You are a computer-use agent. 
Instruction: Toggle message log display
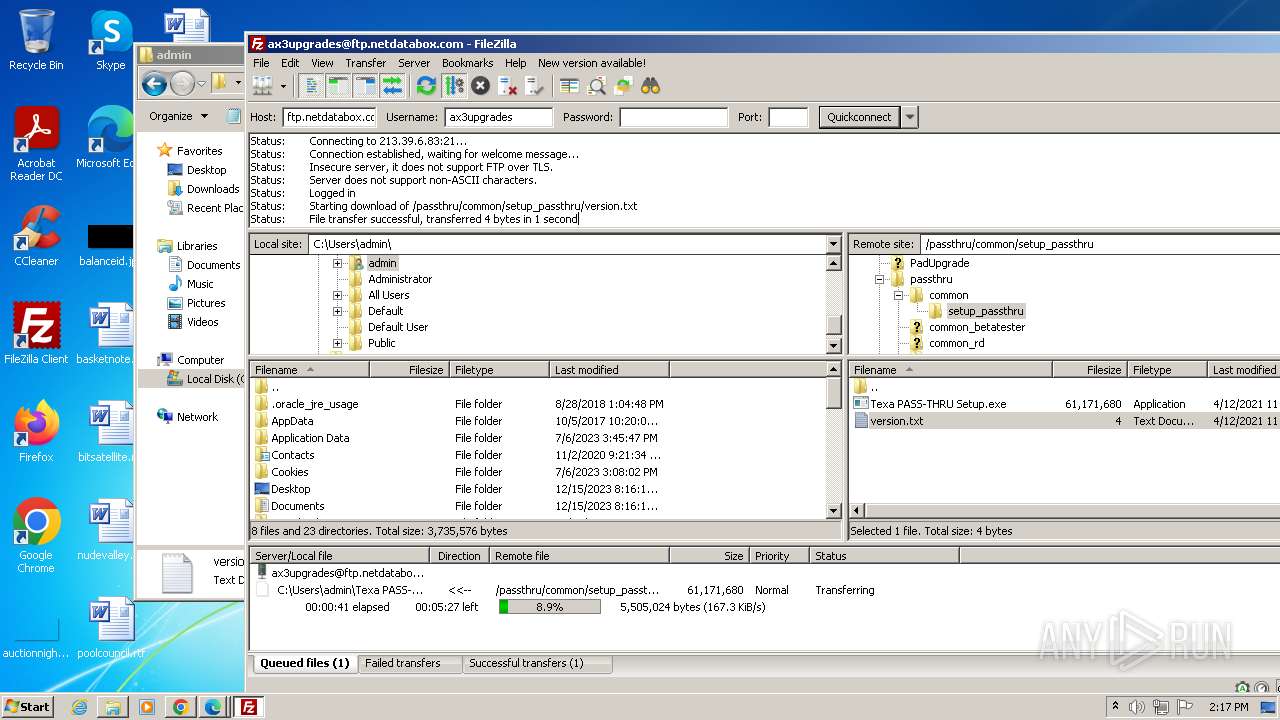click(x=312, y=86)
